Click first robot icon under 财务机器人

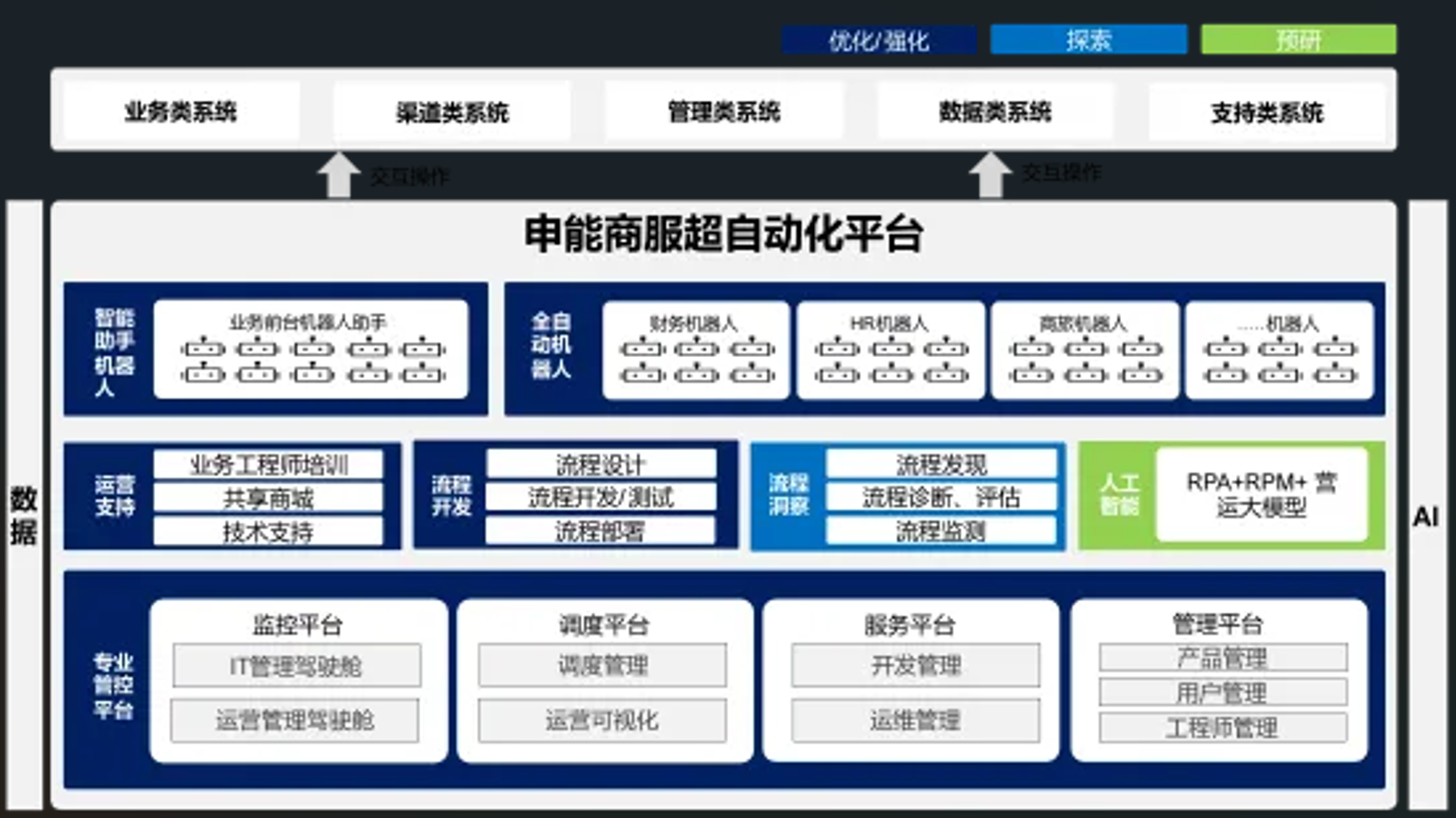click(x=641, y=348)
